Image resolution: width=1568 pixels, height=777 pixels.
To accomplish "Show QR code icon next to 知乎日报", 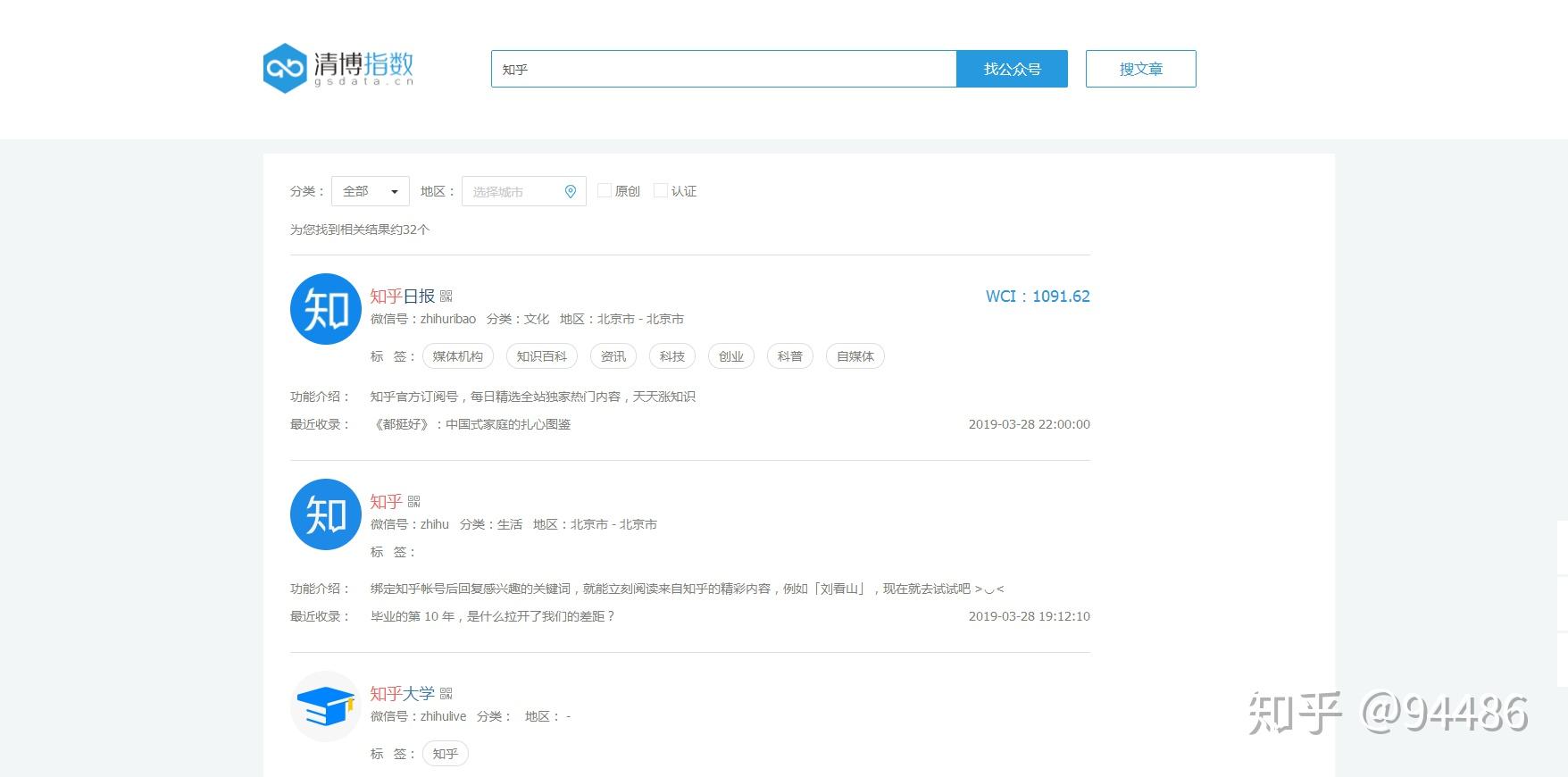I will coord(446,297).
